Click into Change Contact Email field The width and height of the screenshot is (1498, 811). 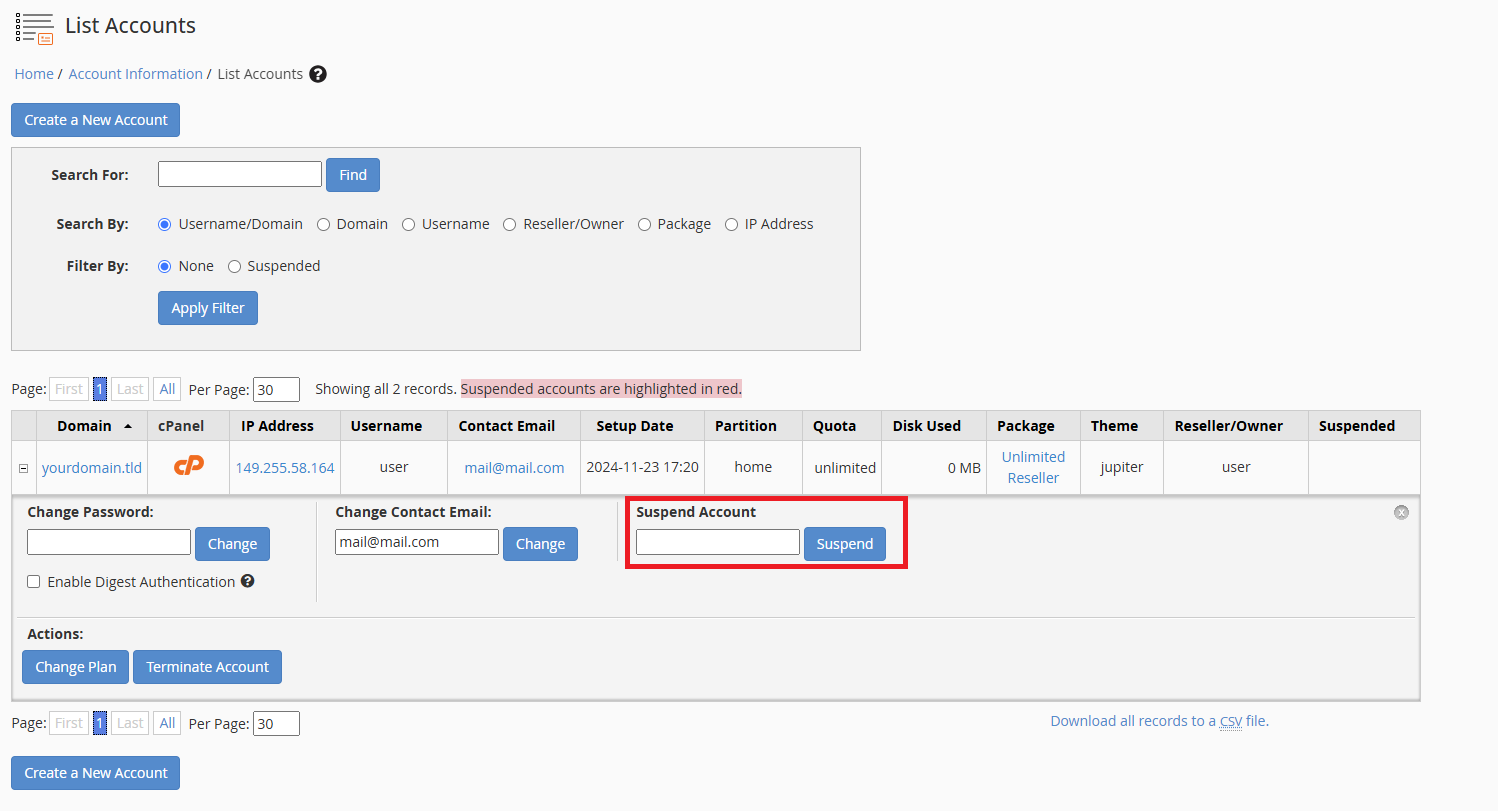417,542
